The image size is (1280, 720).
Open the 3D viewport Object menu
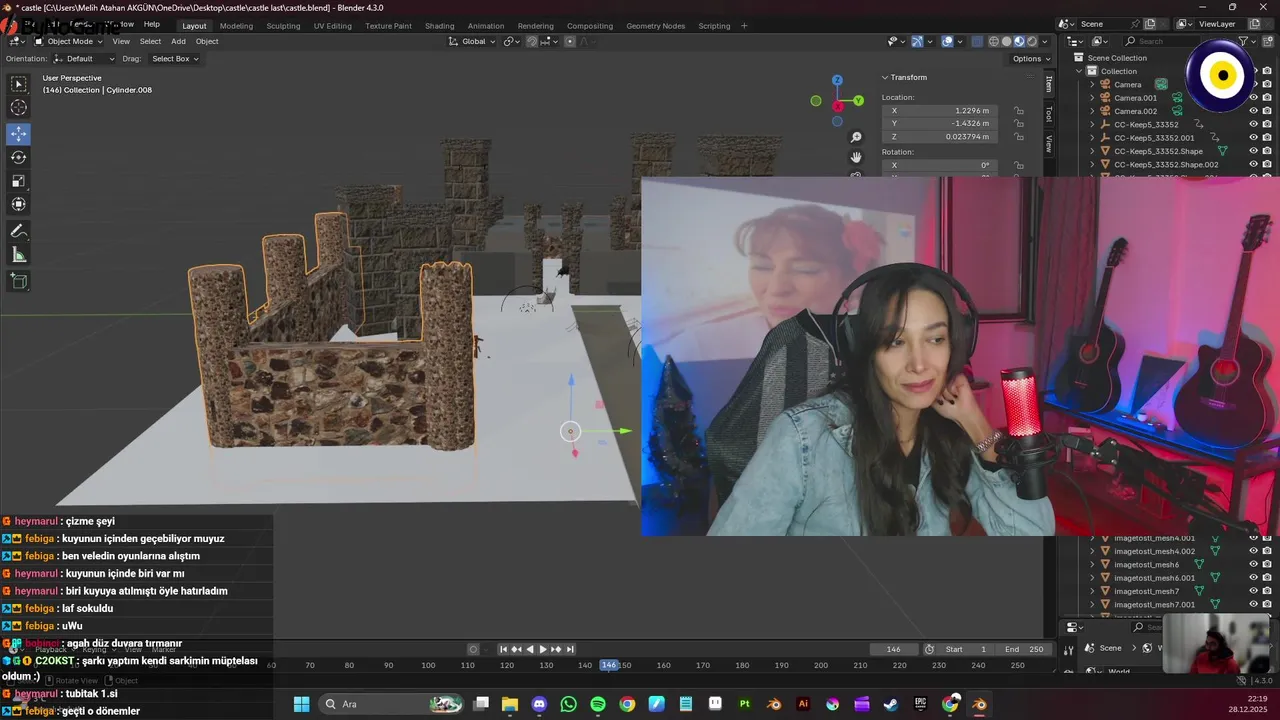point(207,41)
